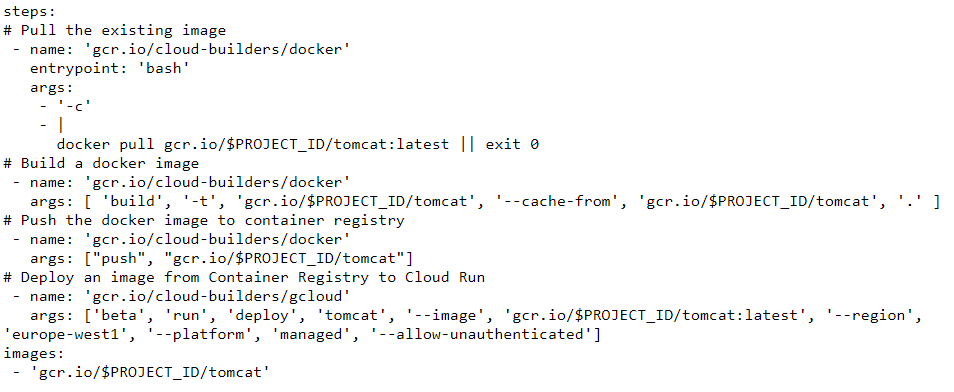Image resolution: width=954 pixels, height=392 pixels.
Task: Click the '--allow-unauthenticated' flag
Action: tap(482, 335)
